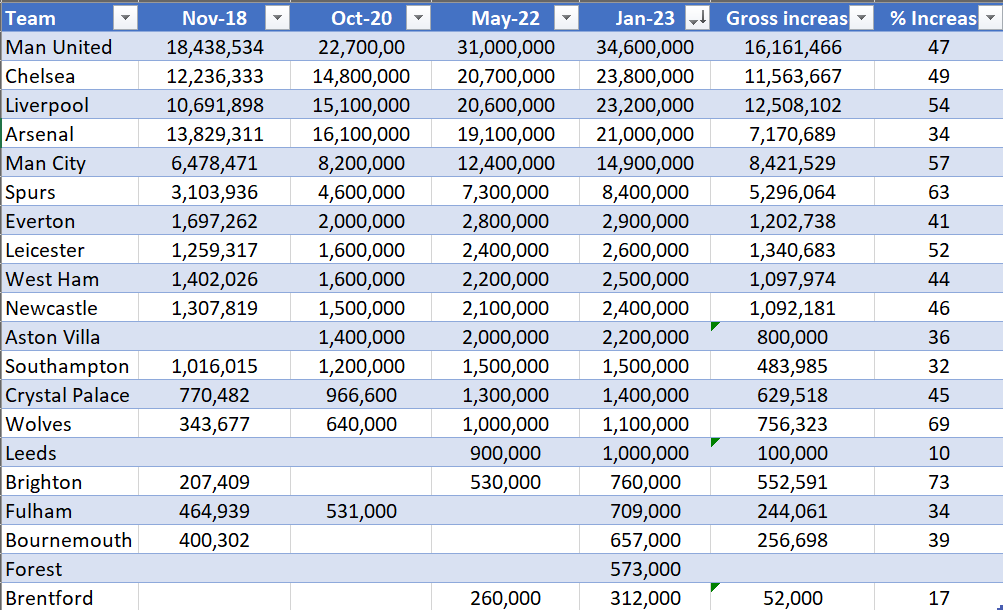This screenshot has width=1003, height=610.
Task: Select the Team header cell text
Action: tap(31, 19)
